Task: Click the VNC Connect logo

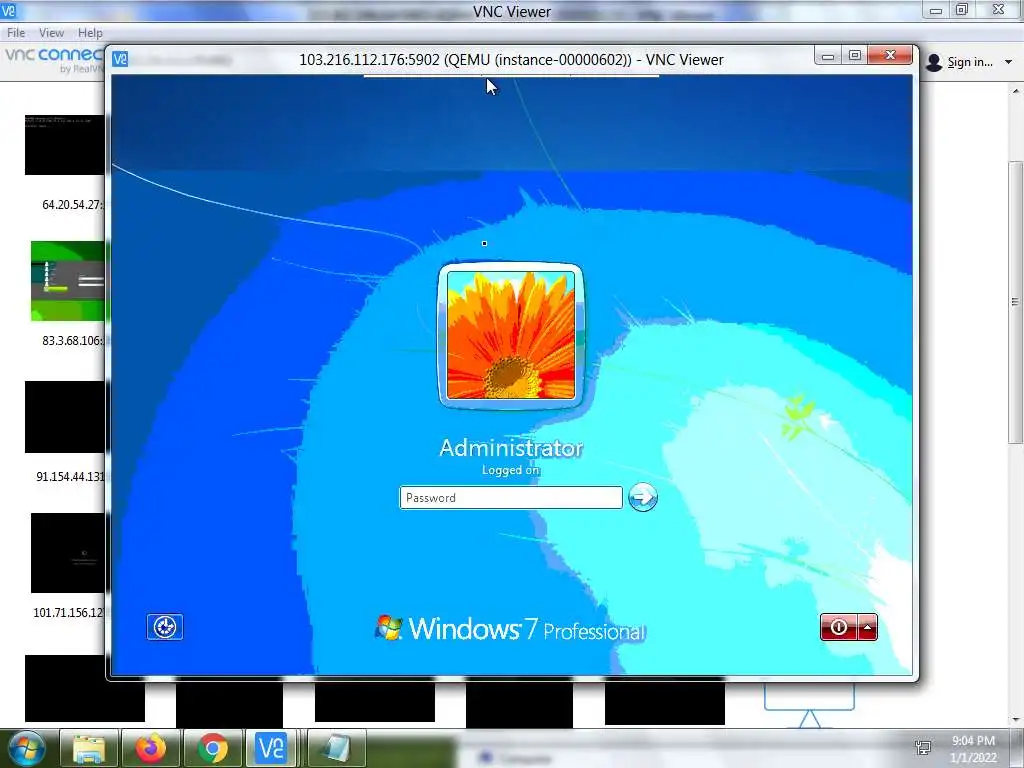Action: click(54, 60)
